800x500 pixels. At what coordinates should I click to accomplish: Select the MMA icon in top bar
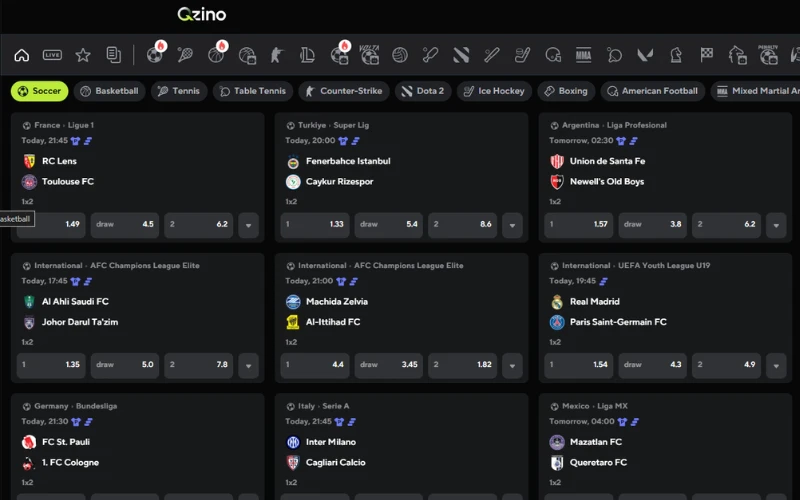click(x=584, y=55)
